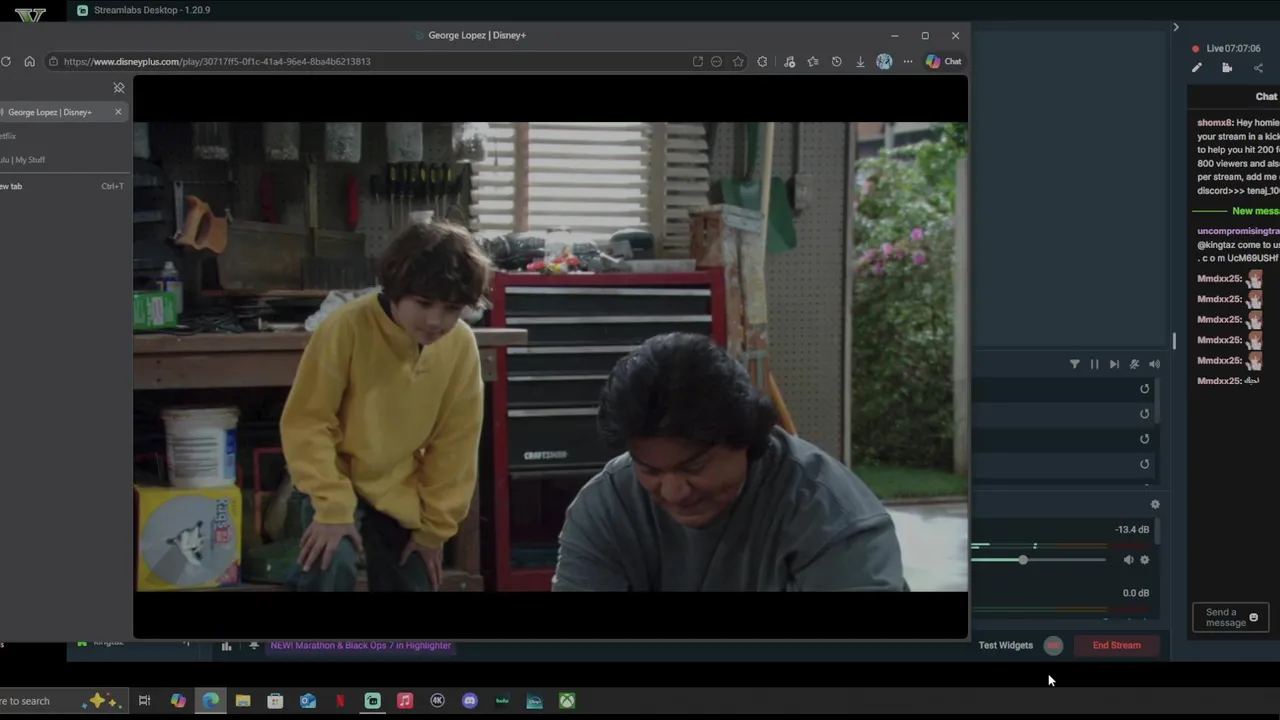Select the George Lopez | Disney+ vertical tab
This screenshot has height=720, width=1280.
[63, 112]
